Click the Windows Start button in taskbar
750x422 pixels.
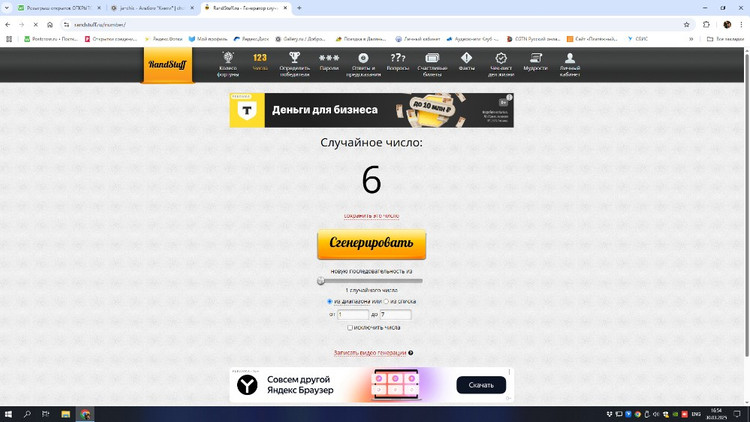click(9, 414)
